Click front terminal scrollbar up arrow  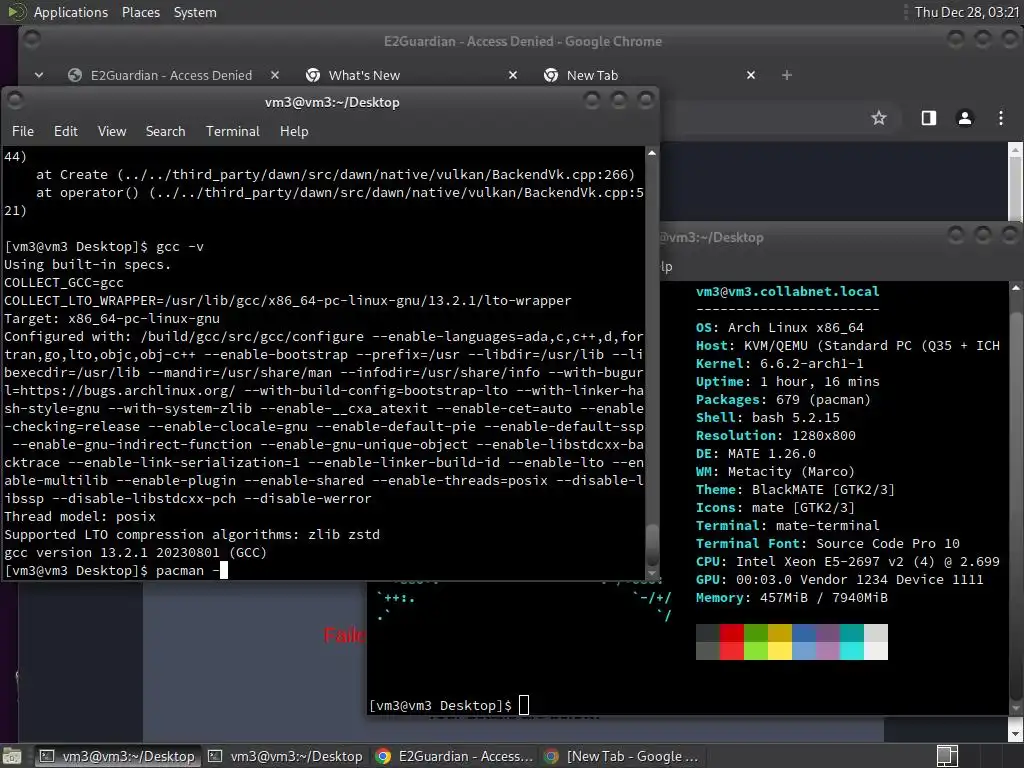[652, 153]
